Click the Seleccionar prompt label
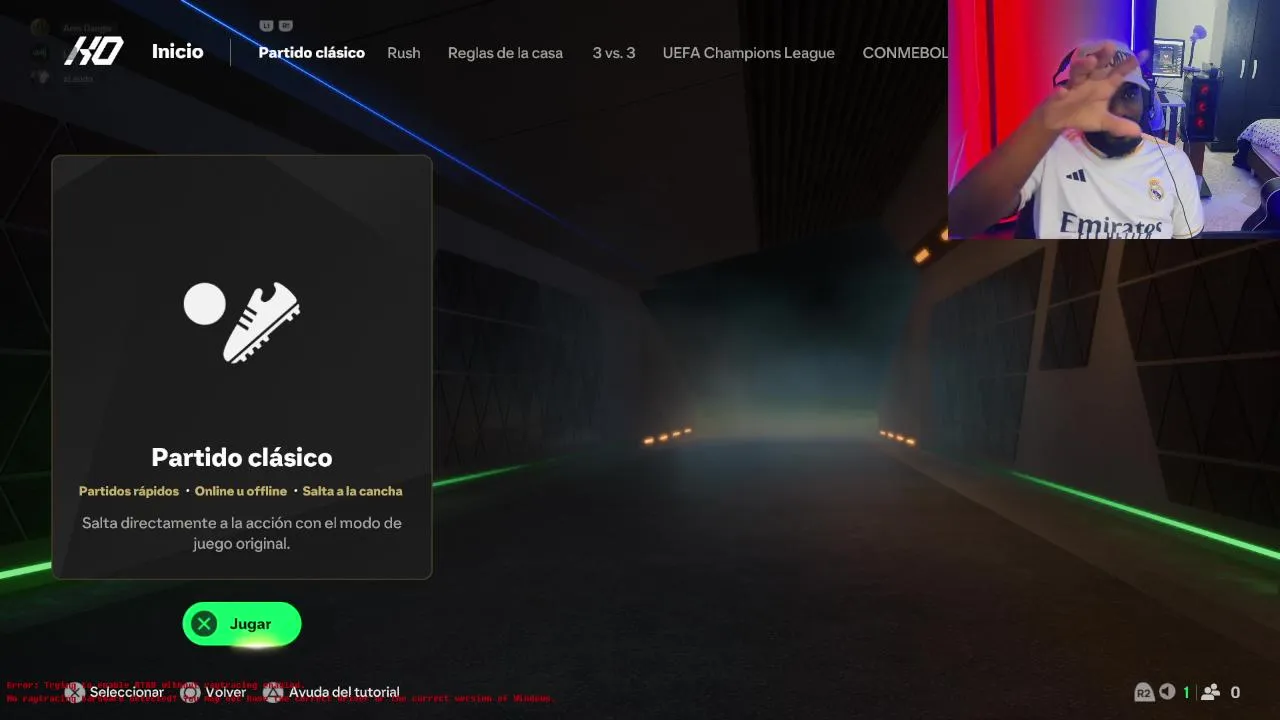Viewport: 1280px width, 720px height. tap(127, 692)
